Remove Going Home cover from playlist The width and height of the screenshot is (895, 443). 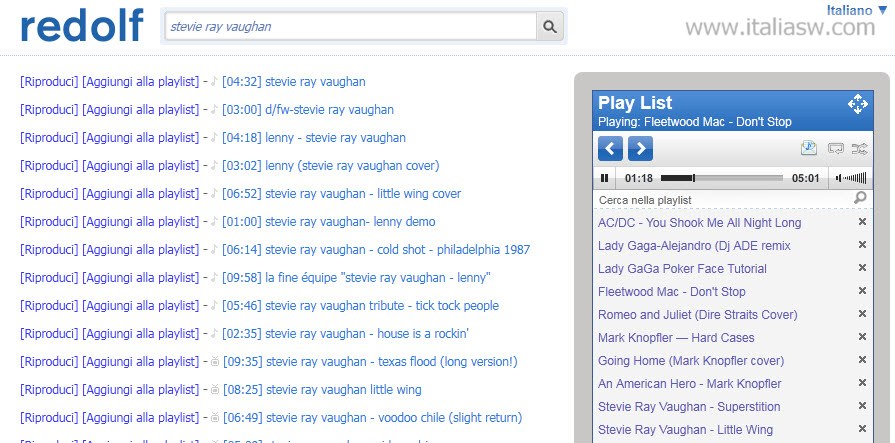[x=862, y=360]
